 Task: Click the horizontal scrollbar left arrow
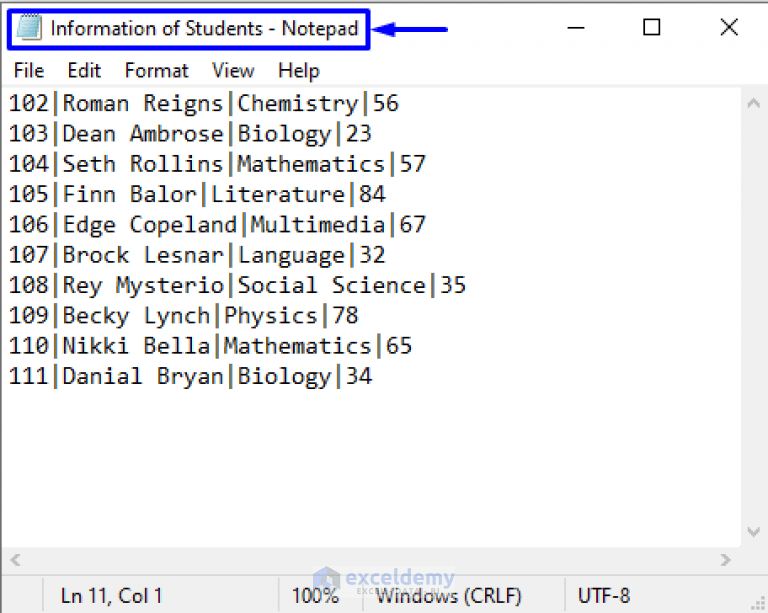click(x=15, y=560)
